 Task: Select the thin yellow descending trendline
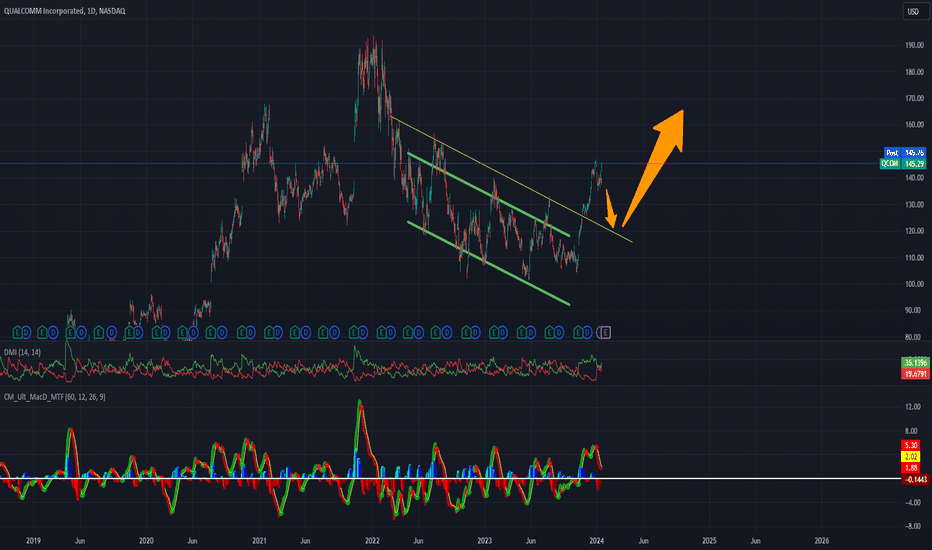(511, 179)
